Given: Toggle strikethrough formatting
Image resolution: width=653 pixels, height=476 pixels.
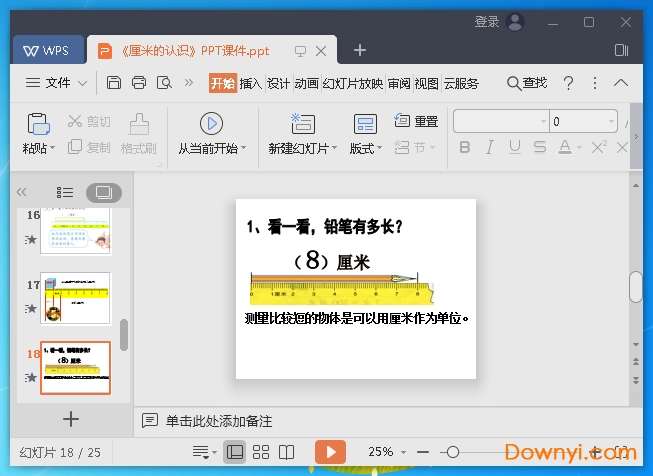Looking at the screenshot, I should [x=540, y=147].
